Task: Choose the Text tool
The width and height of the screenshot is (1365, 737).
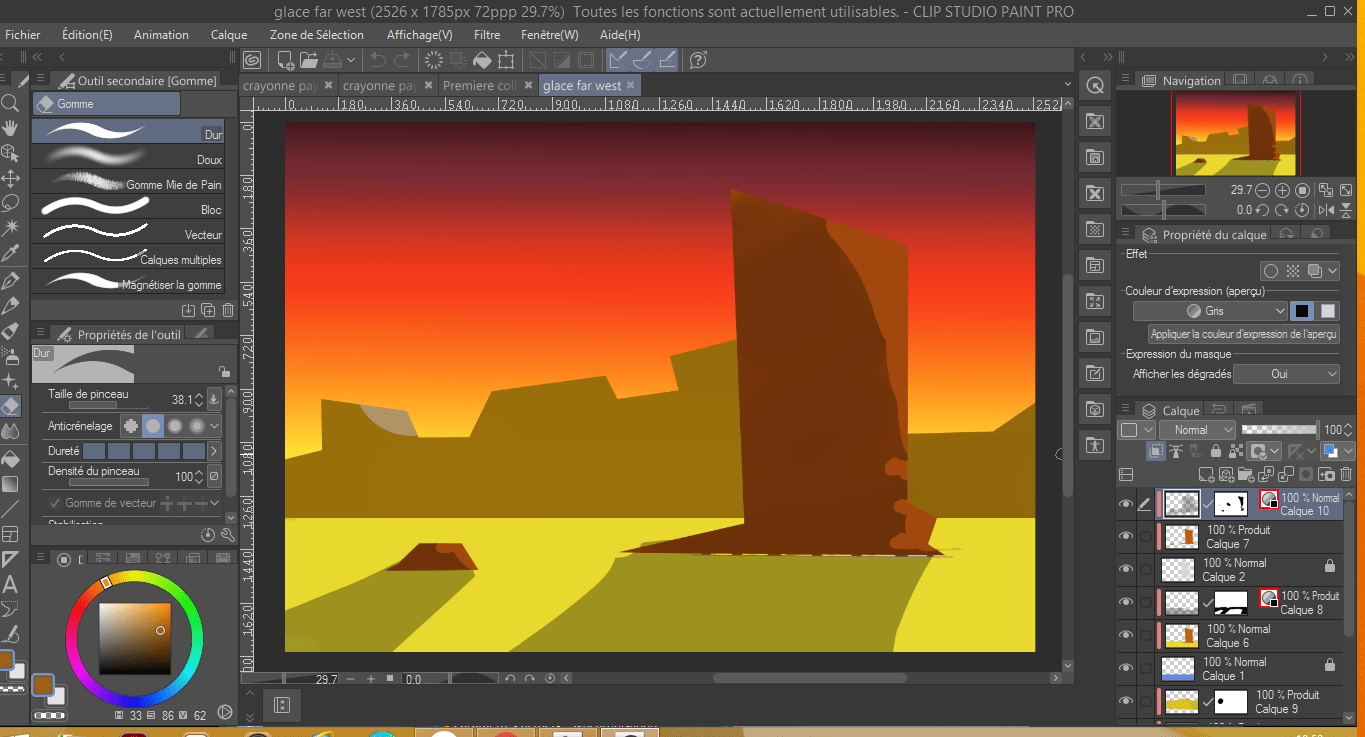Action: point(10,584)
